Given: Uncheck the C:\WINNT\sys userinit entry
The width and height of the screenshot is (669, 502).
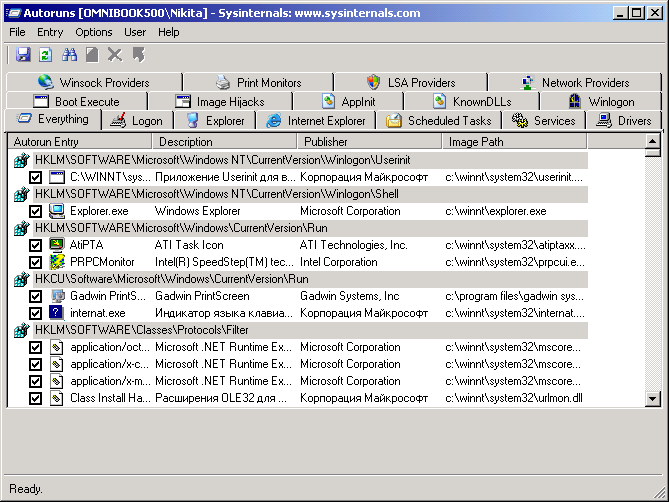Looking at the screenshot, I should (x=35, y=177).
